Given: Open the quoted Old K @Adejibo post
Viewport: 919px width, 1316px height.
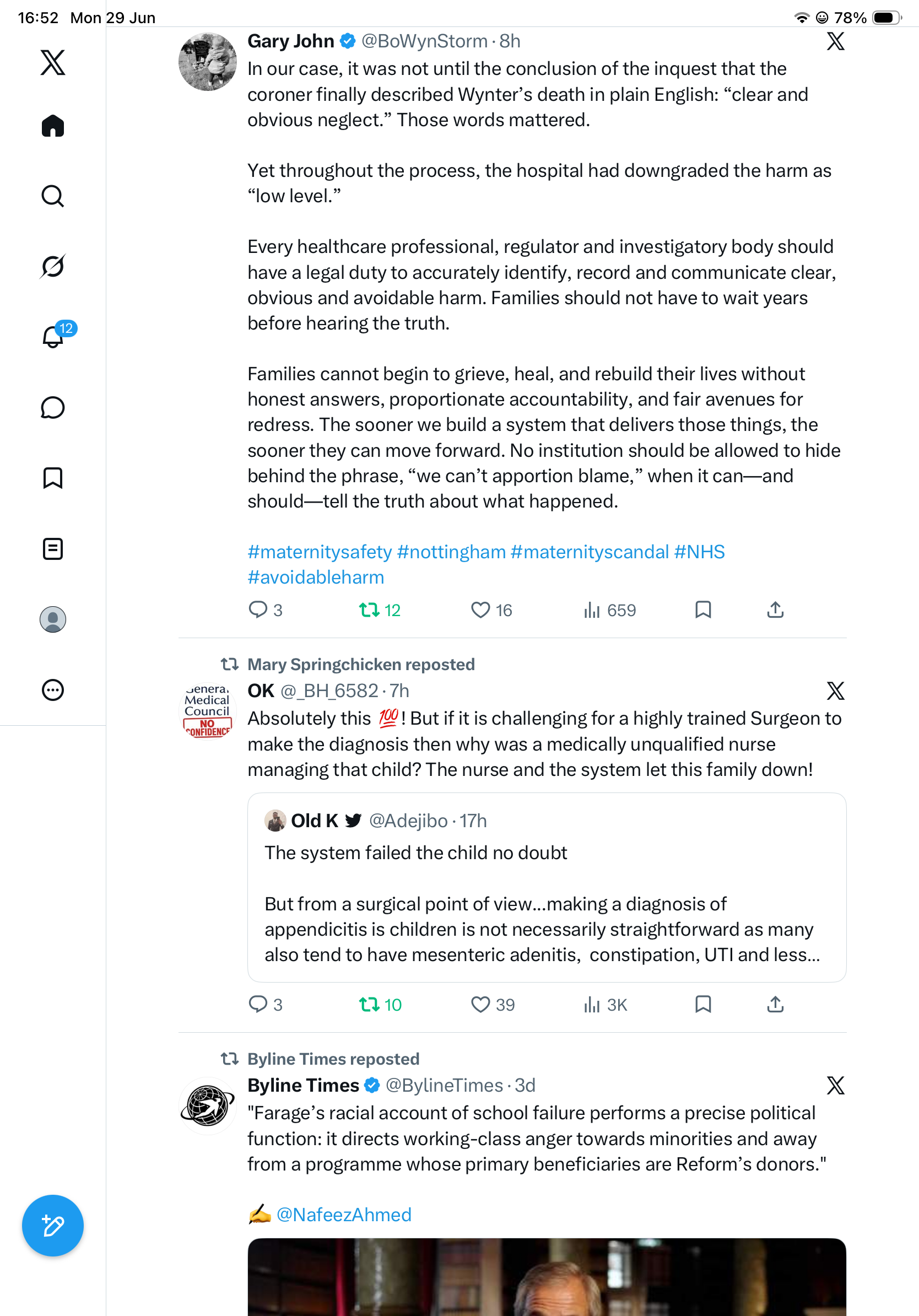Looking at the screenshot, I should [547, 887].
